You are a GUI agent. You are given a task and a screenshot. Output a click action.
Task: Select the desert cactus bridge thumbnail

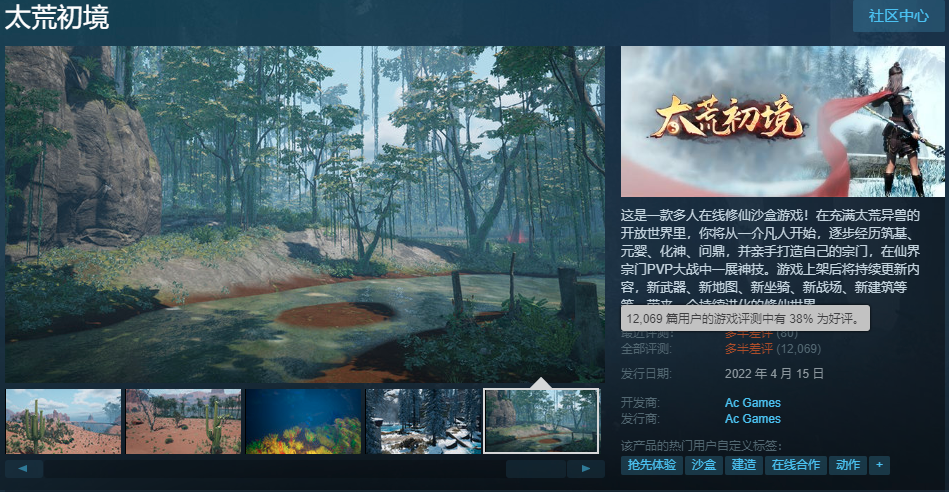64,422
